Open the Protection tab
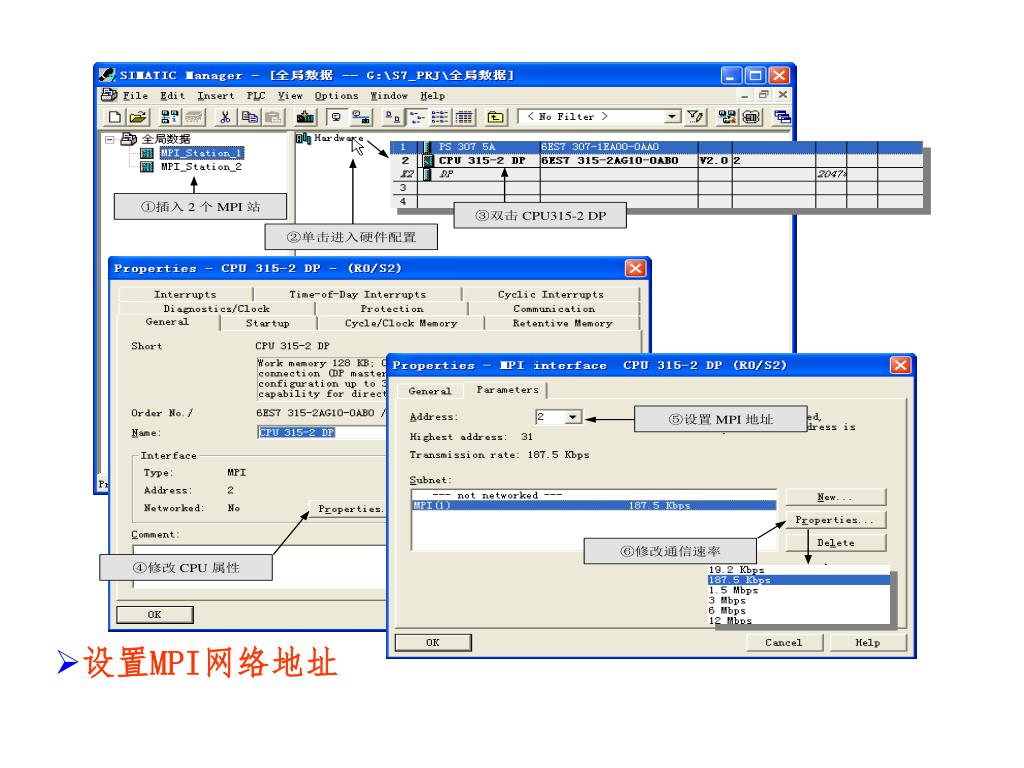This screenshot has width=1024, height=768. 392,309
